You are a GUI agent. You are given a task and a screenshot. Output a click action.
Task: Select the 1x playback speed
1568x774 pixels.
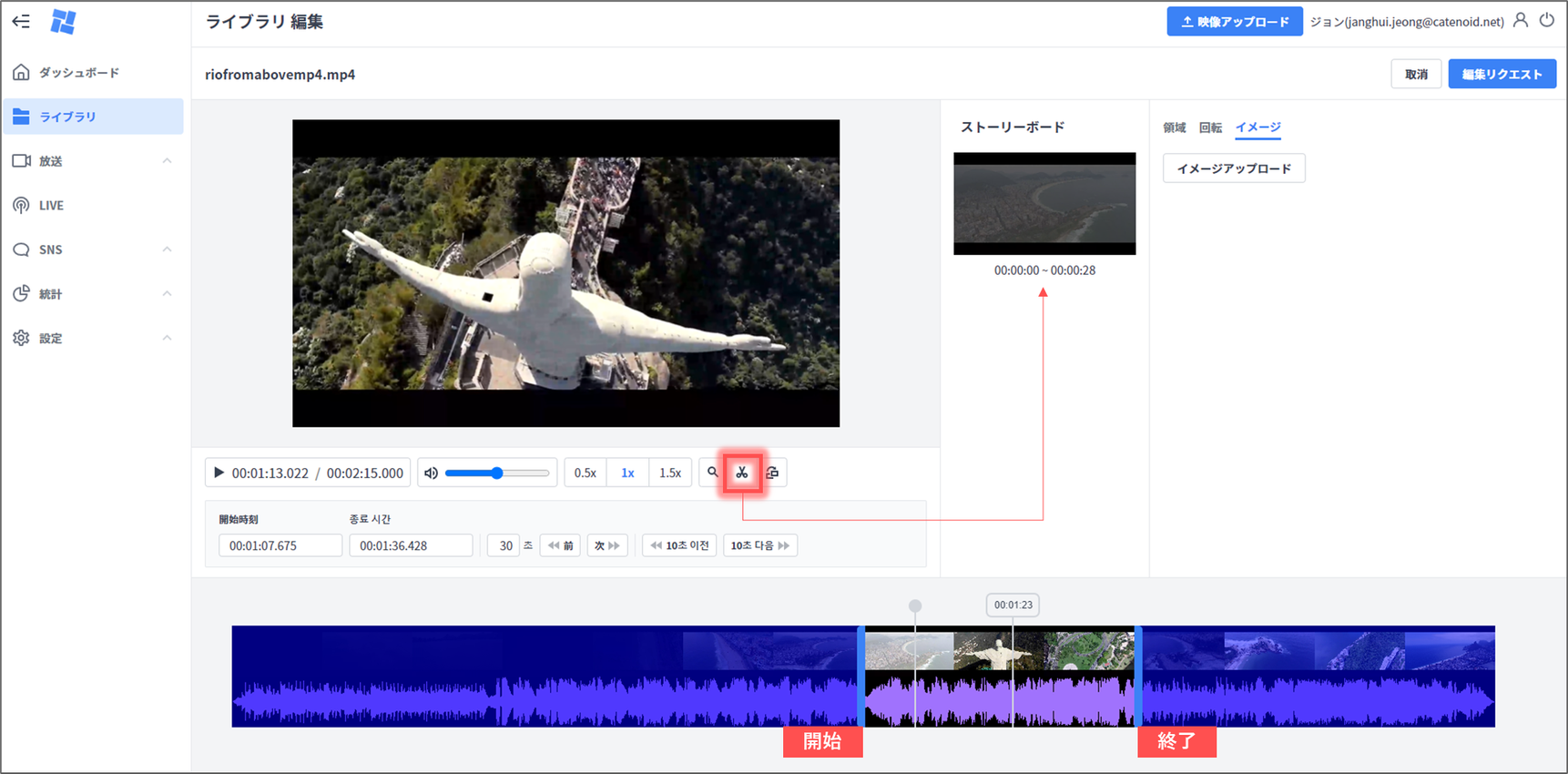627,474
